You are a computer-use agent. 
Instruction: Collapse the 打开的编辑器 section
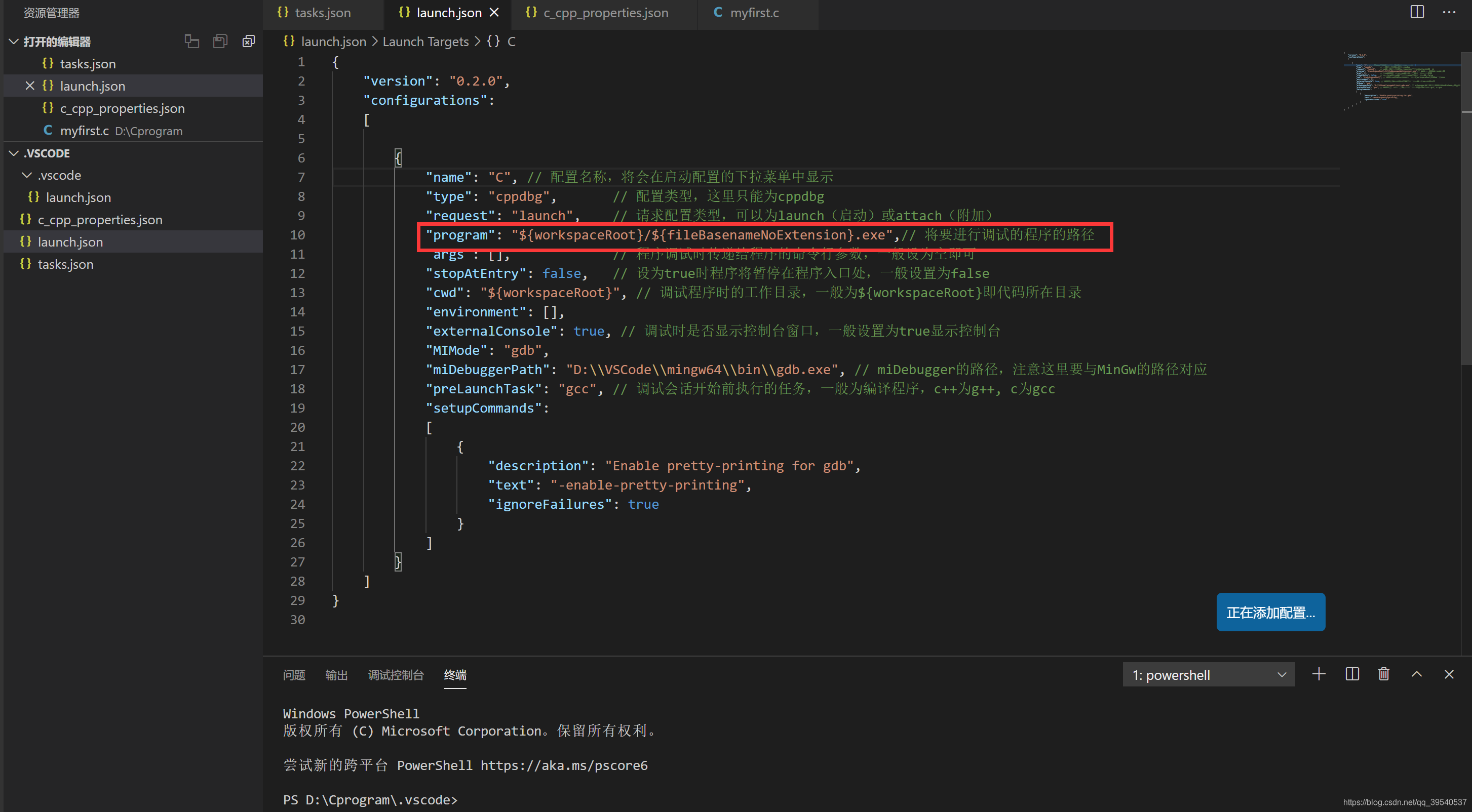tap(13, 40)
